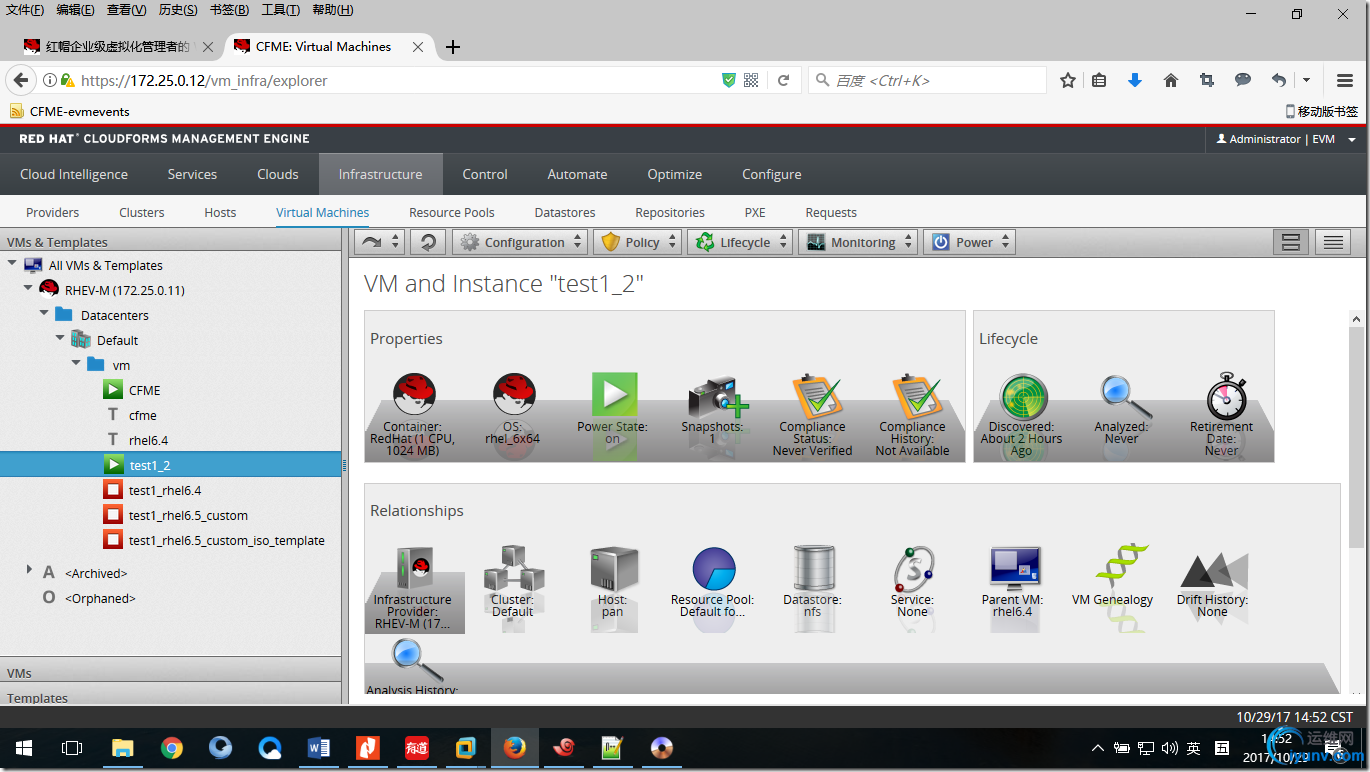Click the browser back arrow button

21,80
